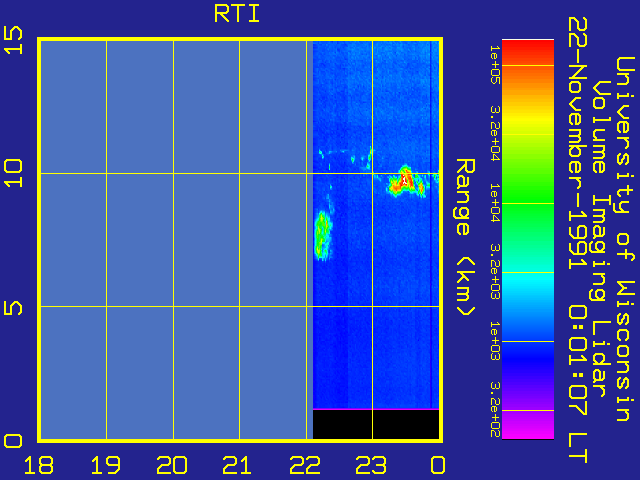The width and height of the screenshot is (640, 480).
Task: Click the hour 23 time axis label
Action: coord(371,465)
